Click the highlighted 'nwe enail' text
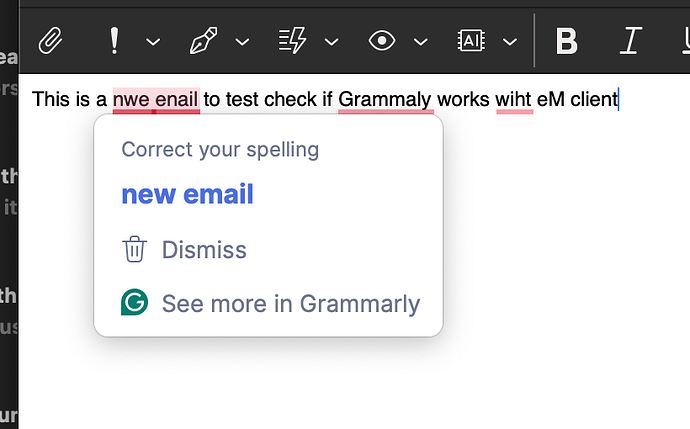 [156, 99]
